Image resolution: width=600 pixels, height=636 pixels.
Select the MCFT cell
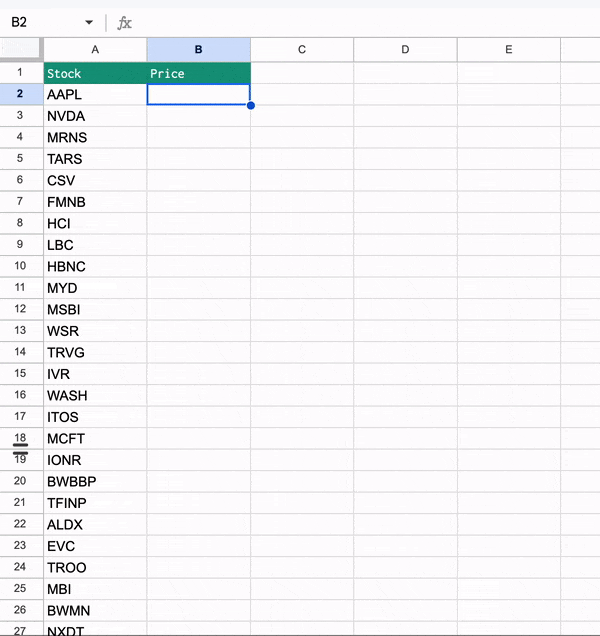[95, 438]
